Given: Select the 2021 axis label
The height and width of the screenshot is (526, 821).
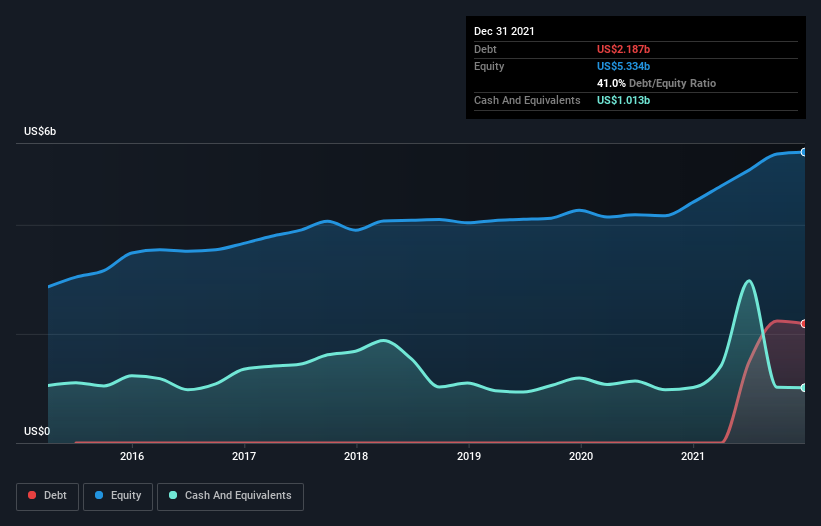Looking at the screenshot, I should [x=693, y=456].
